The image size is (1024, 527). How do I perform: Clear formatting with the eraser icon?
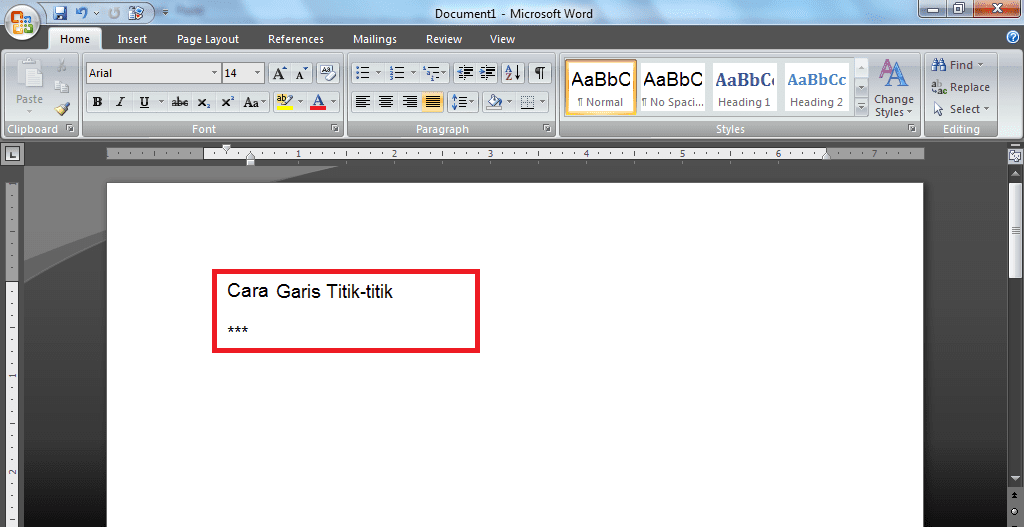click(x=328, y=73)
